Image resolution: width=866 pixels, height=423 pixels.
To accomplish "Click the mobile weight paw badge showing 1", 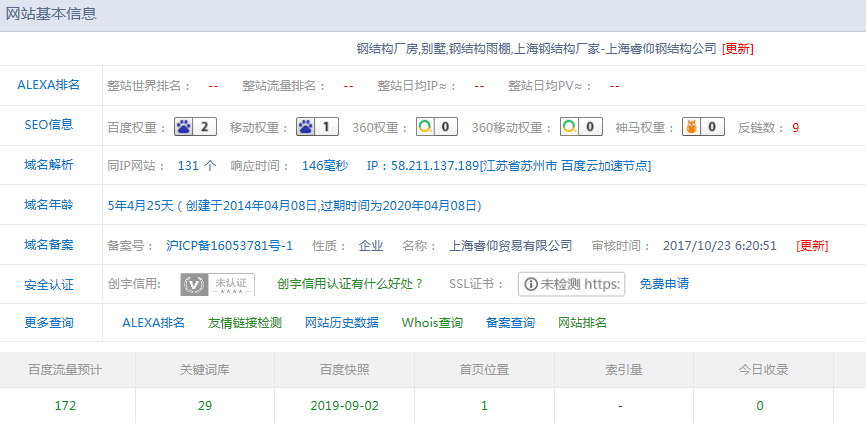I will pos(318,127).
